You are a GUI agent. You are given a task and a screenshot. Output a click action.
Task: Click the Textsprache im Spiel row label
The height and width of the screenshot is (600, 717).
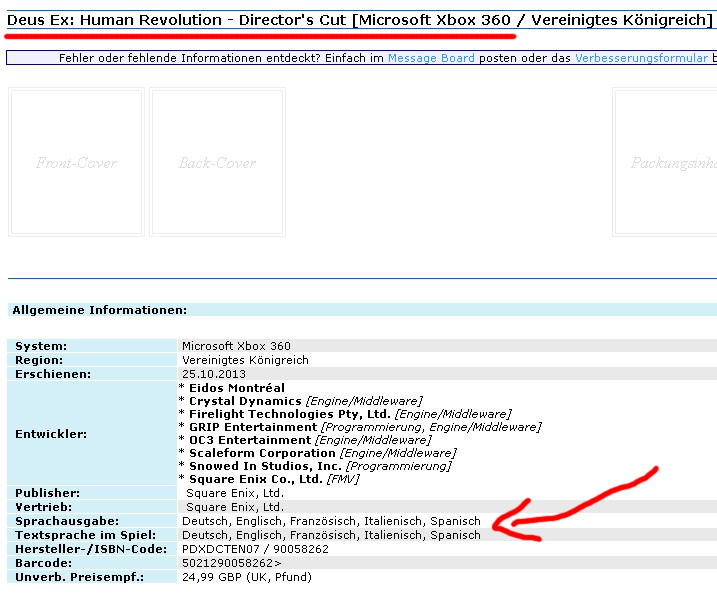86,535
